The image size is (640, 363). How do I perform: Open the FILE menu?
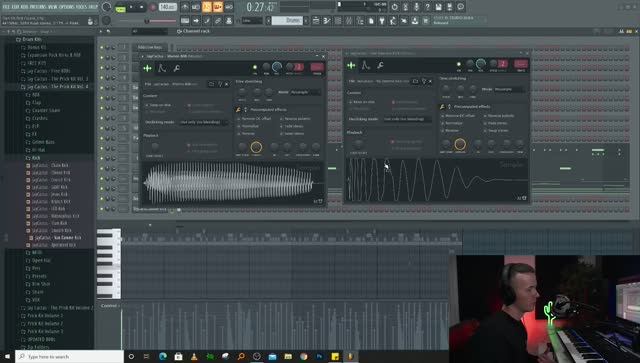pos(6,7)
